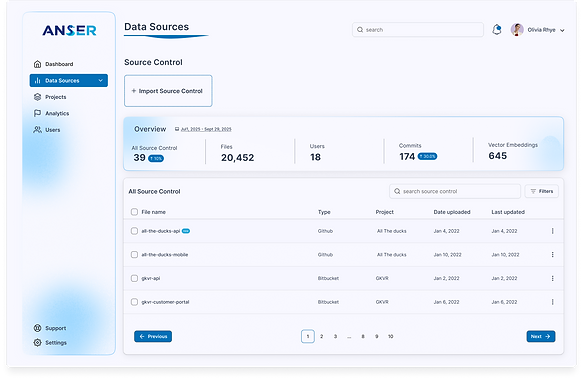
Task: Open the Dashboard sidebar item
Action: [x=53, y=64]
